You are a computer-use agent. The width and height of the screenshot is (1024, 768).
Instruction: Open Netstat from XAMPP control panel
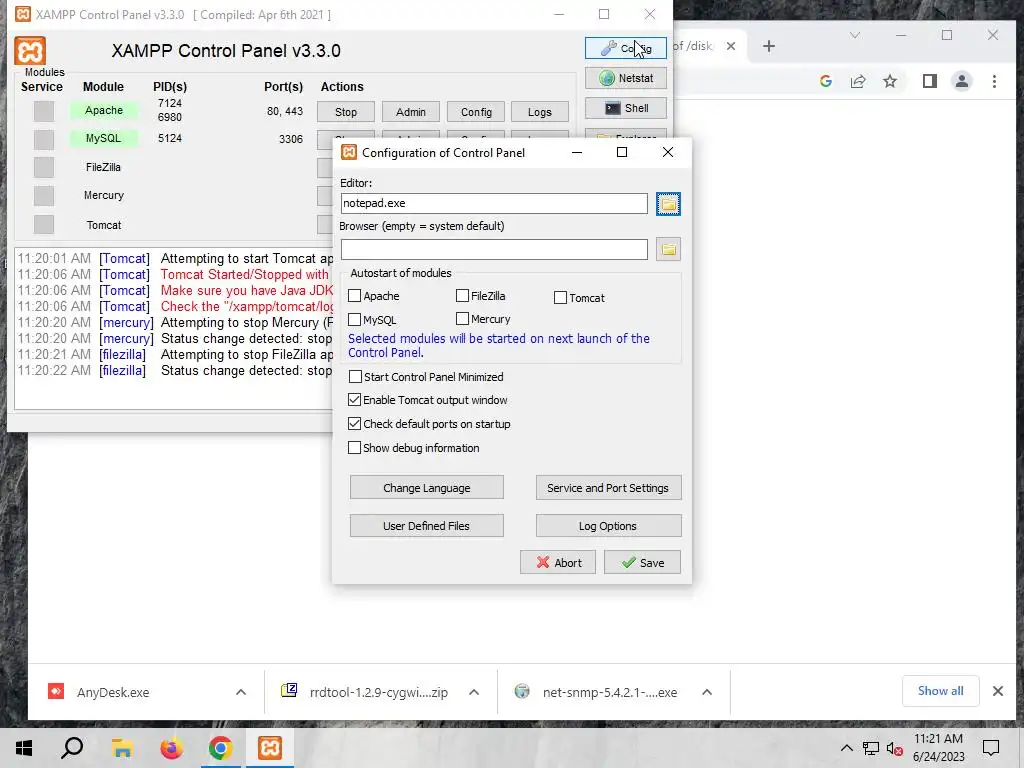tap(626, 78)
